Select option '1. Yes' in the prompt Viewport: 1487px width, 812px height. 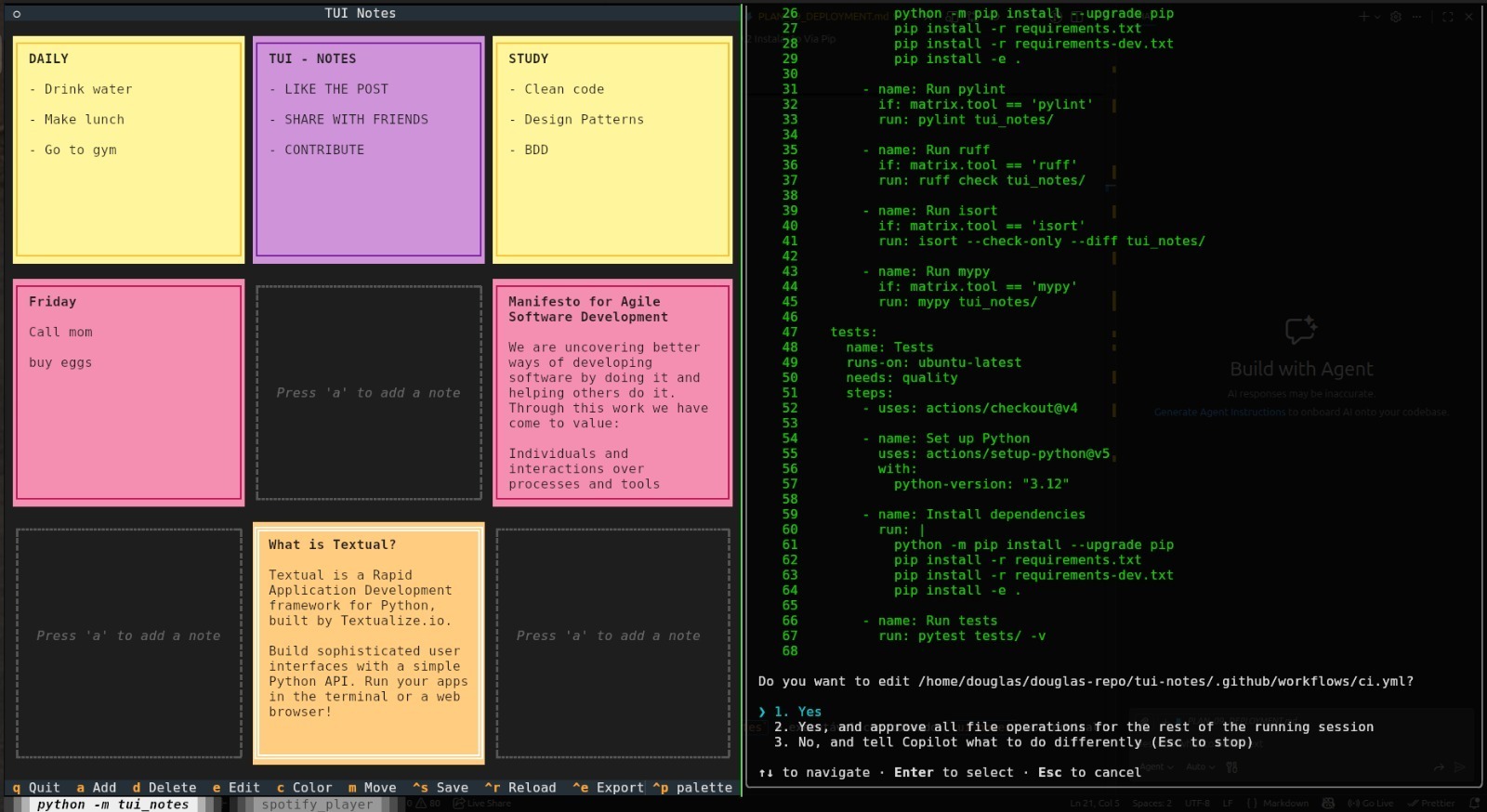point(798,712)
